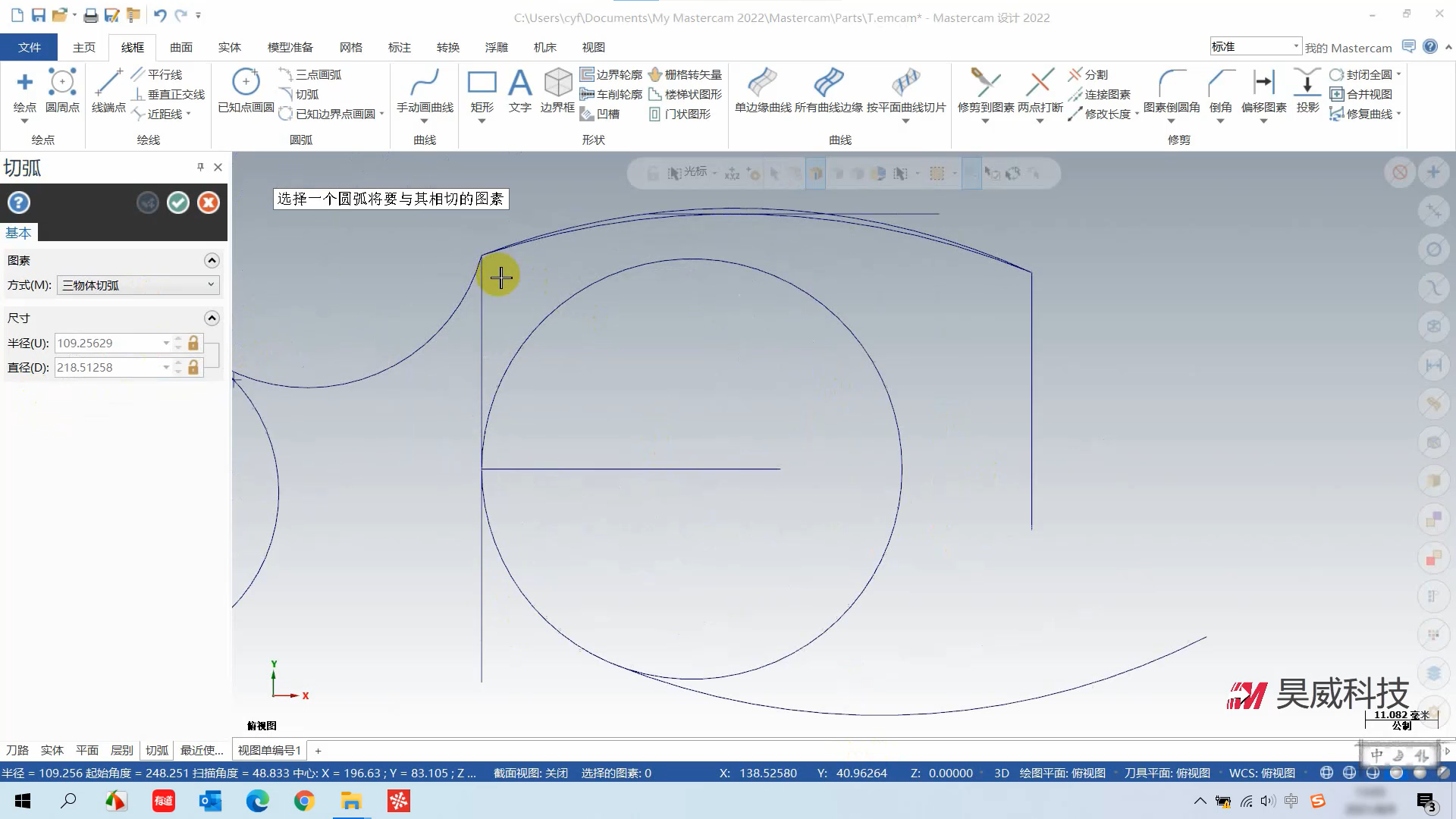Screen dimensions: 1456x819
Task: Open the 转换 ribbon tab
Action: pyautogui.click(x=448, y=47)
